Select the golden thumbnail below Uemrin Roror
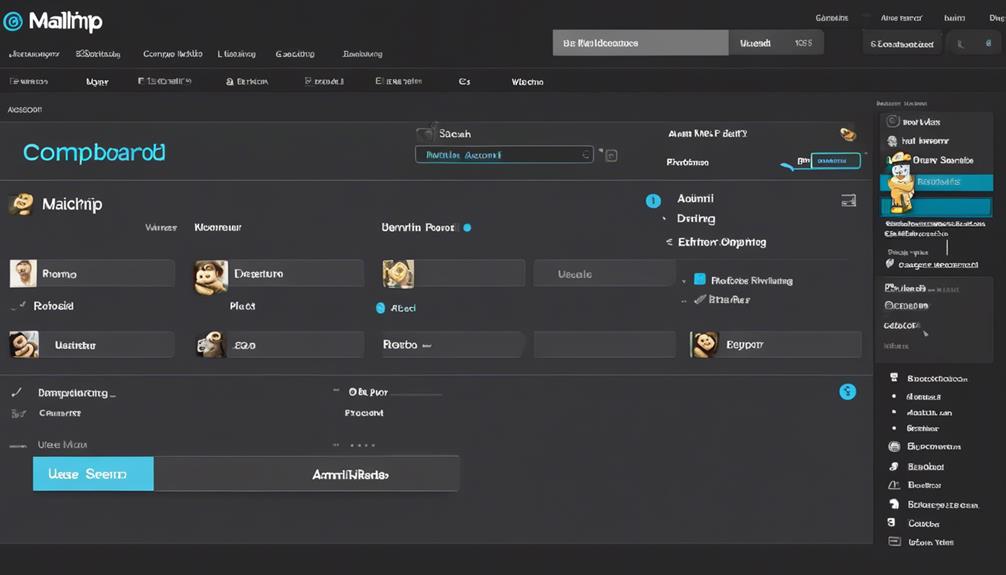The image size is (1006, 575). click(x=398, y=273)
